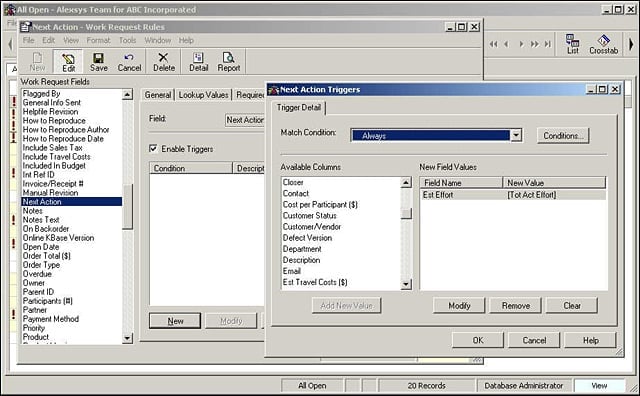
Task: Switch to the Lookup Values tab
Action: tap(203, 95)
